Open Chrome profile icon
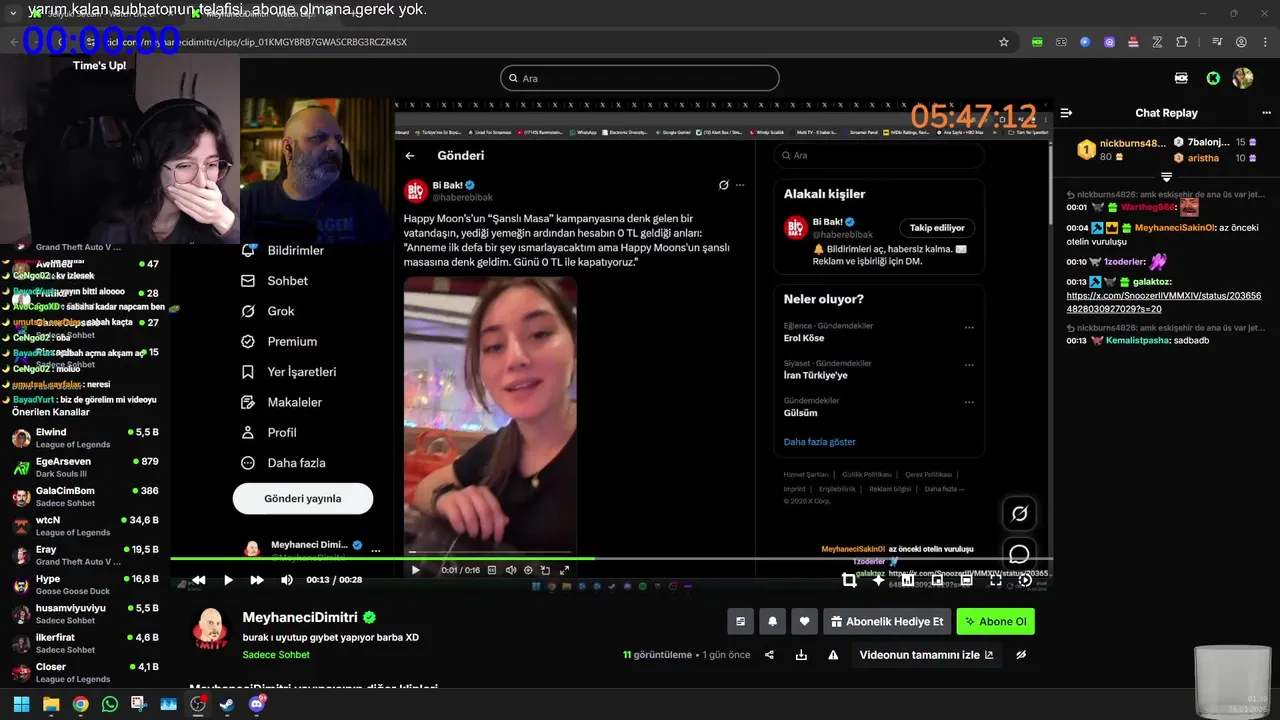1280x720 pixels. pos(1241,42)
